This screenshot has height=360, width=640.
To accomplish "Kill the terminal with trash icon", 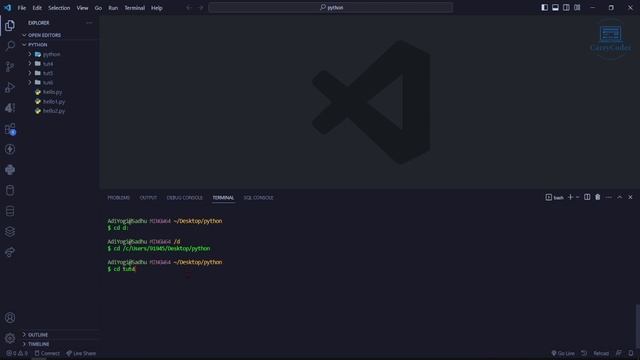I will (598, 197).
